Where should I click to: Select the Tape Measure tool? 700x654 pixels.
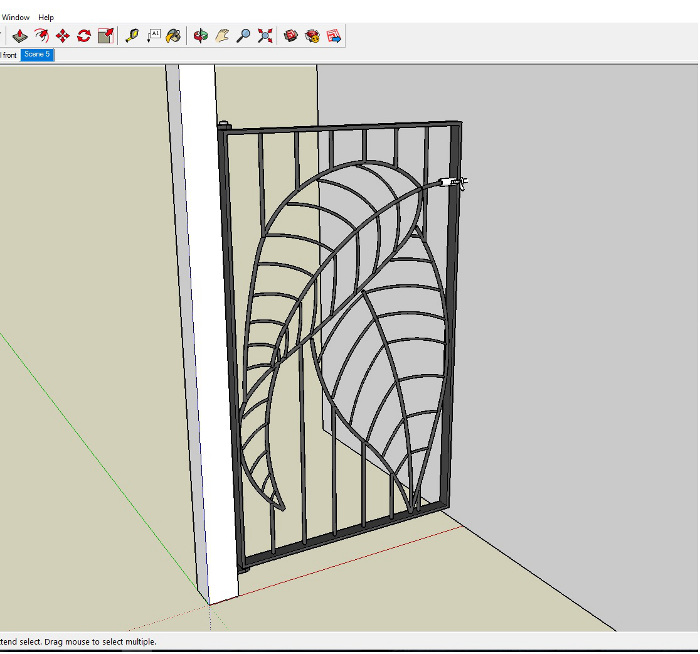(132, 36)
